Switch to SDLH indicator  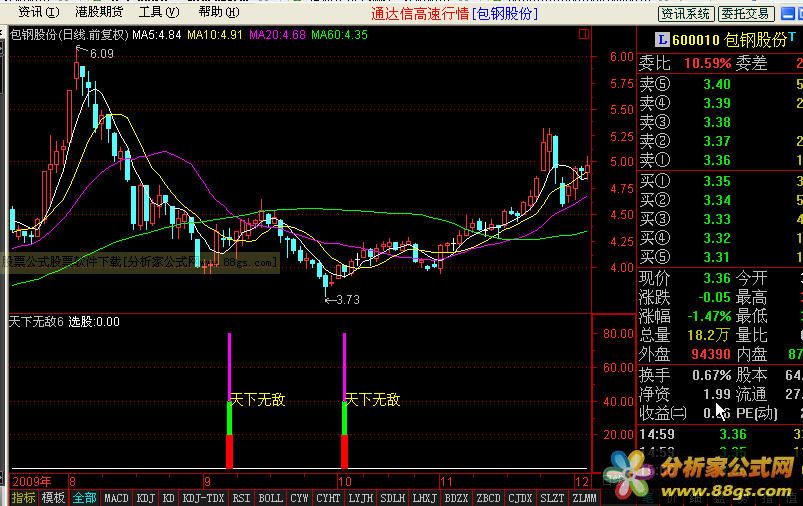[392, 497]
